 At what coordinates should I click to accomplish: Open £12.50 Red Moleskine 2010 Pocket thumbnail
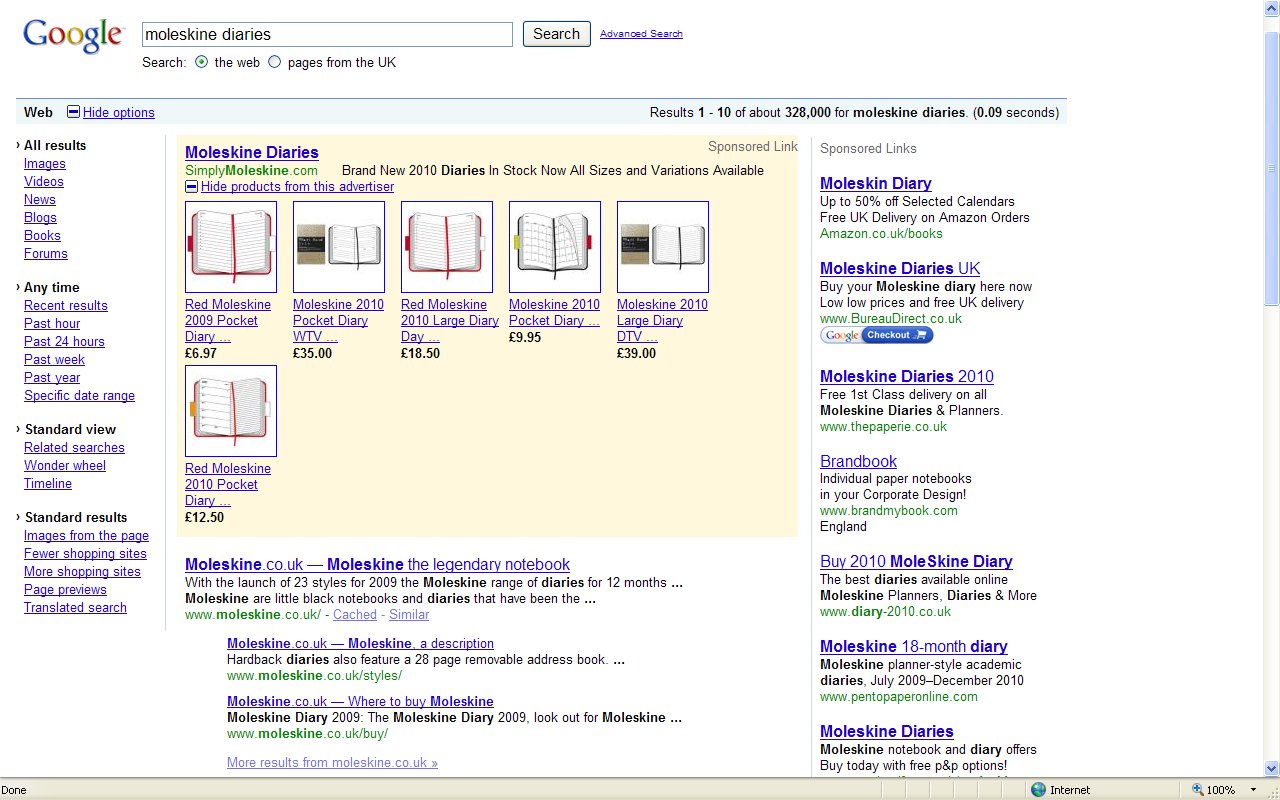[x=231, y=411]
